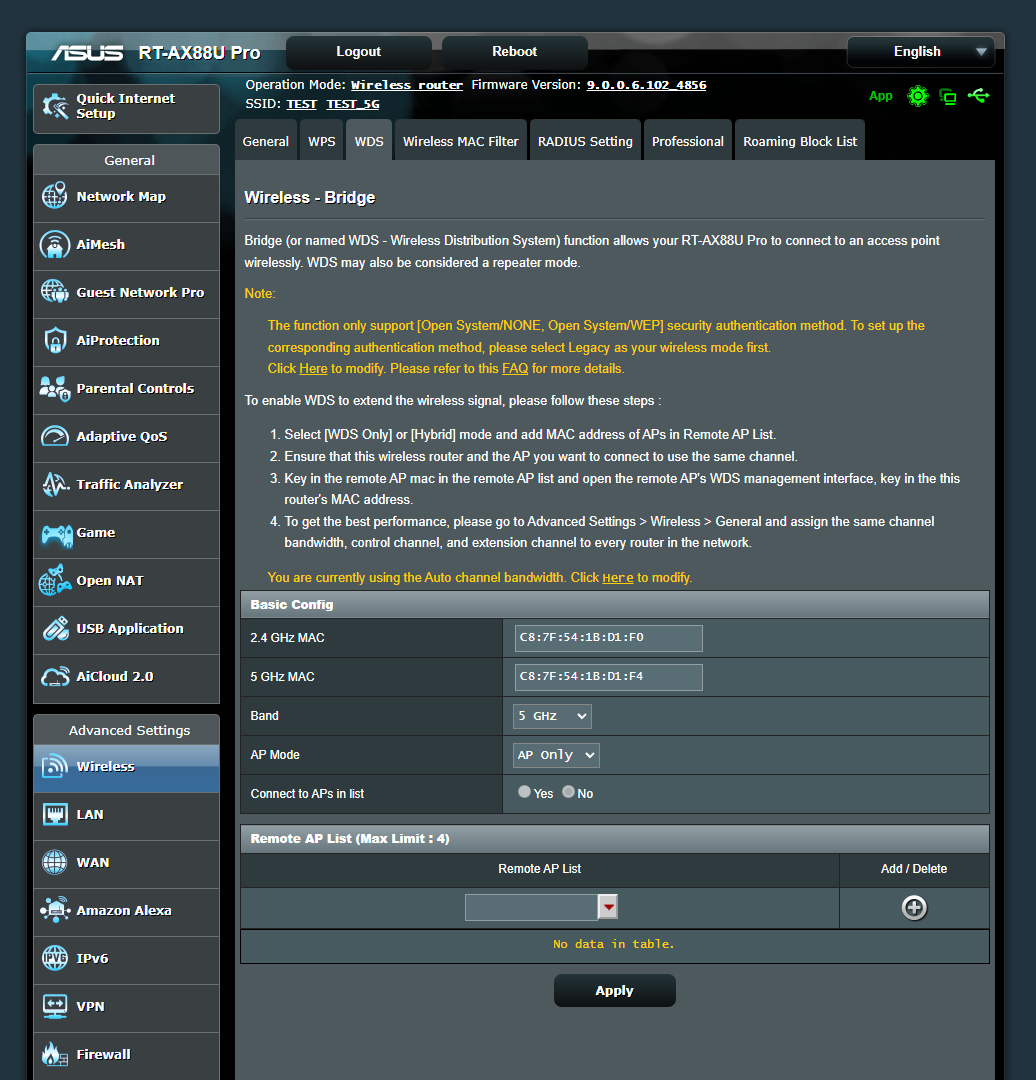Open the AP Mode dropdown
Screen dimensions: 1036x1080
click(x=556, y=755)
